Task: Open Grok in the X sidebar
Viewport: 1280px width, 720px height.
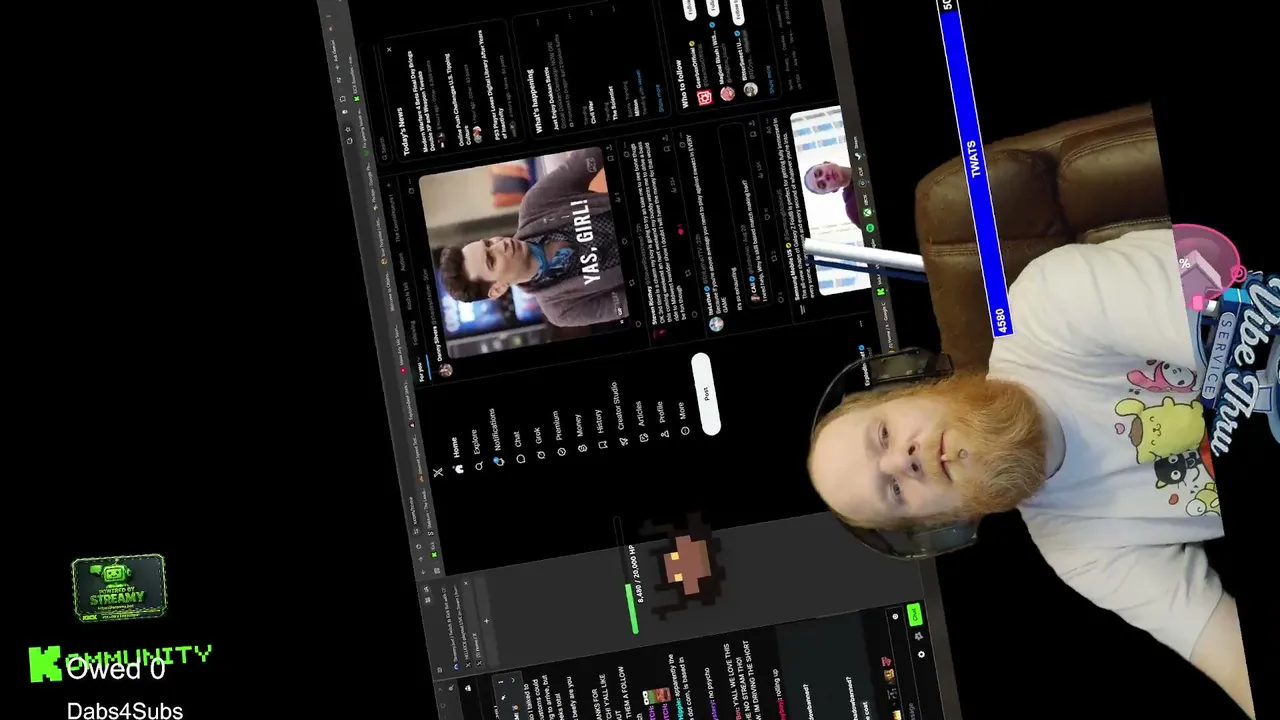Action: pos(540,444)
